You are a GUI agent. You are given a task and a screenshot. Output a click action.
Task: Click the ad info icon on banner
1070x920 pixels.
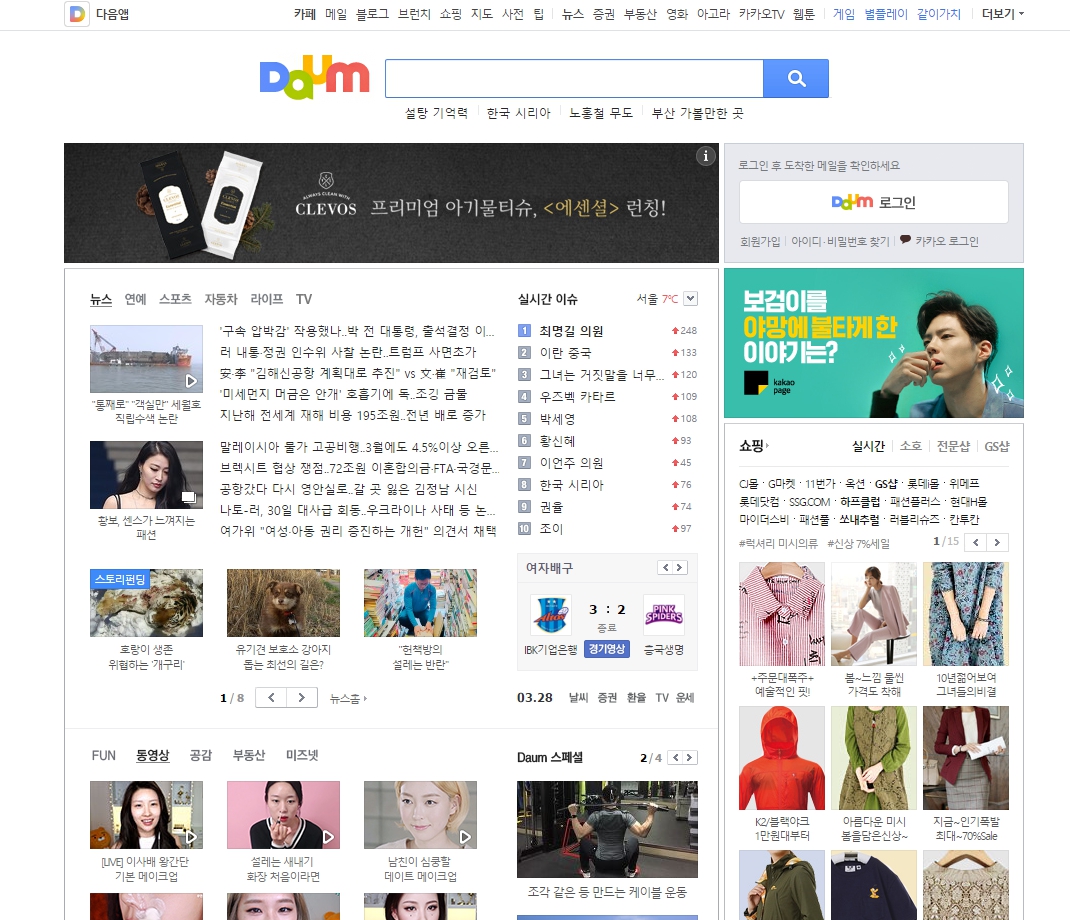click(706, 155)
